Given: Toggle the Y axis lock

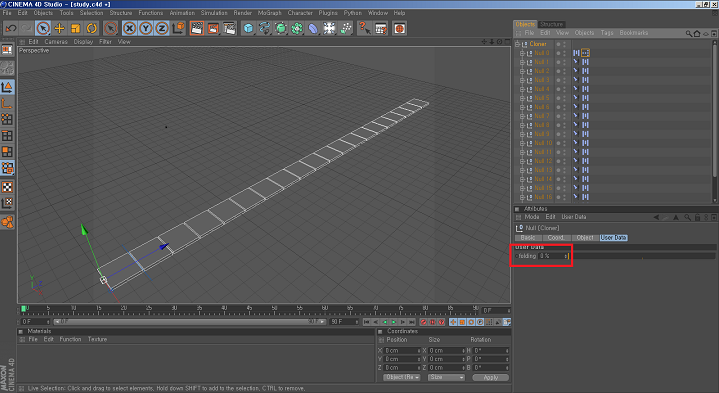Looking at the screenshot, I should 146,28.
